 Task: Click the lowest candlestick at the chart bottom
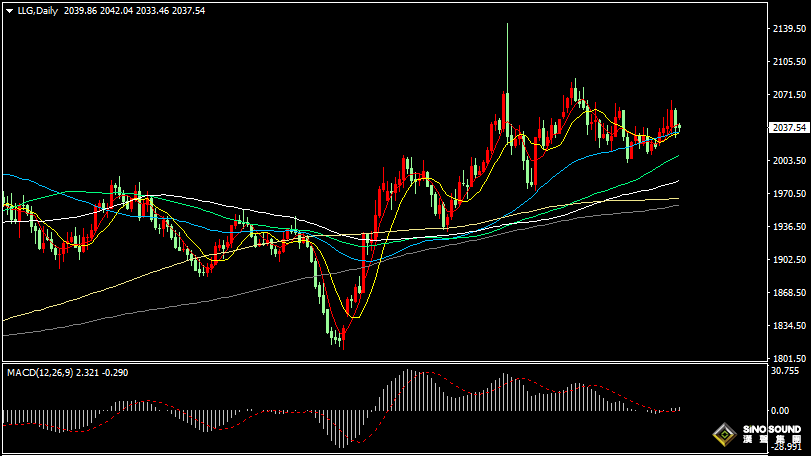coord(340,340)
